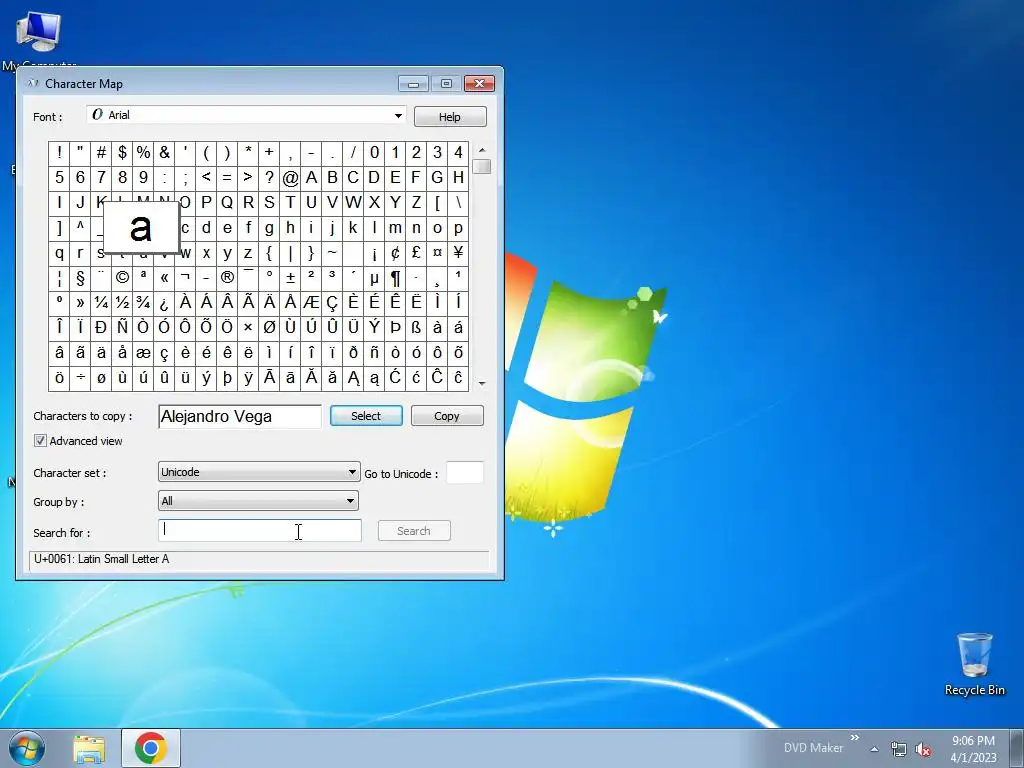1024x768 pixels.
Task: Select the Æ ligature character
Action: point(311,302)
